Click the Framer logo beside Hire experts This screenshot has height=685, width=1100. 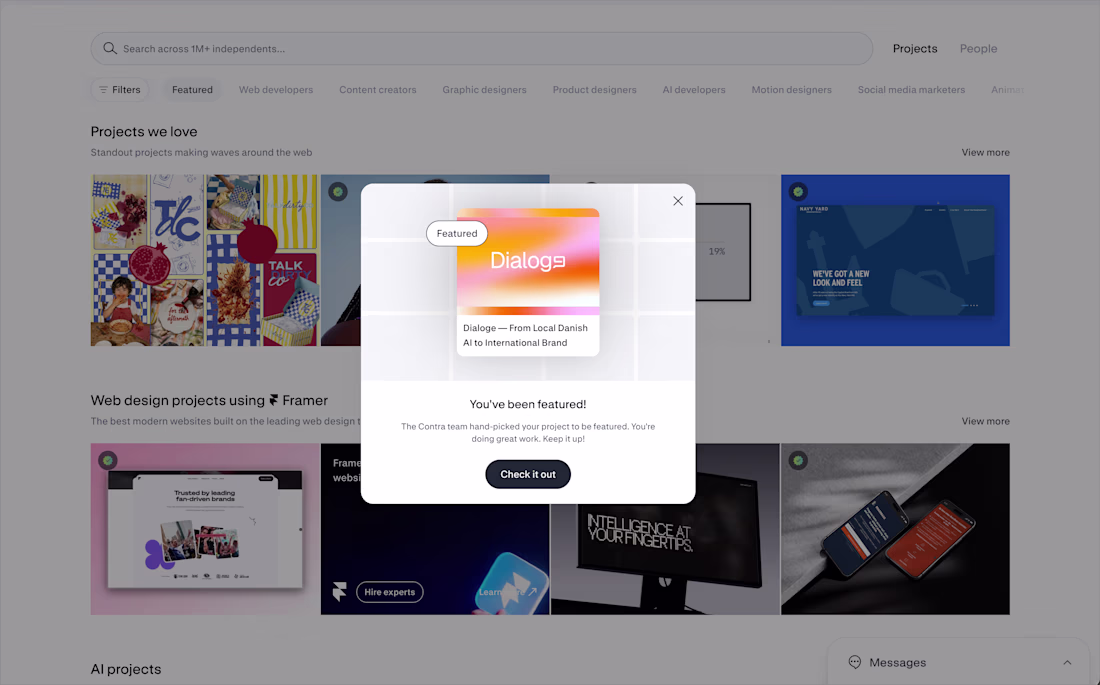click(340, 592)
